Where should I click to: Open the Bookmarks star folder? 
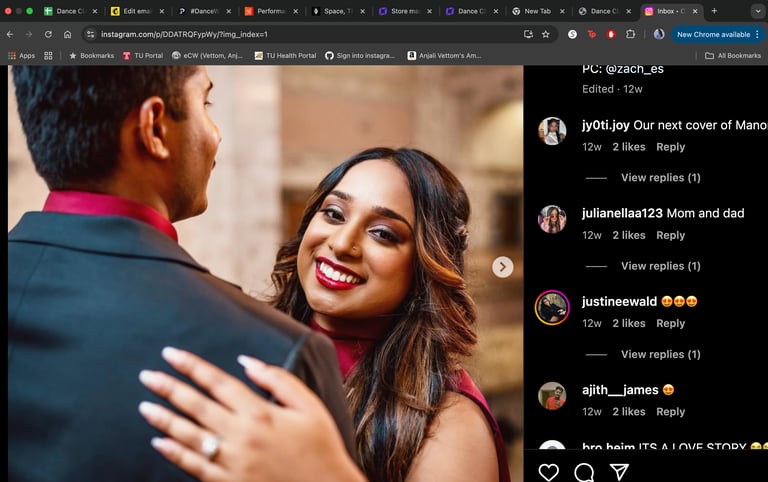coord(92,56)
